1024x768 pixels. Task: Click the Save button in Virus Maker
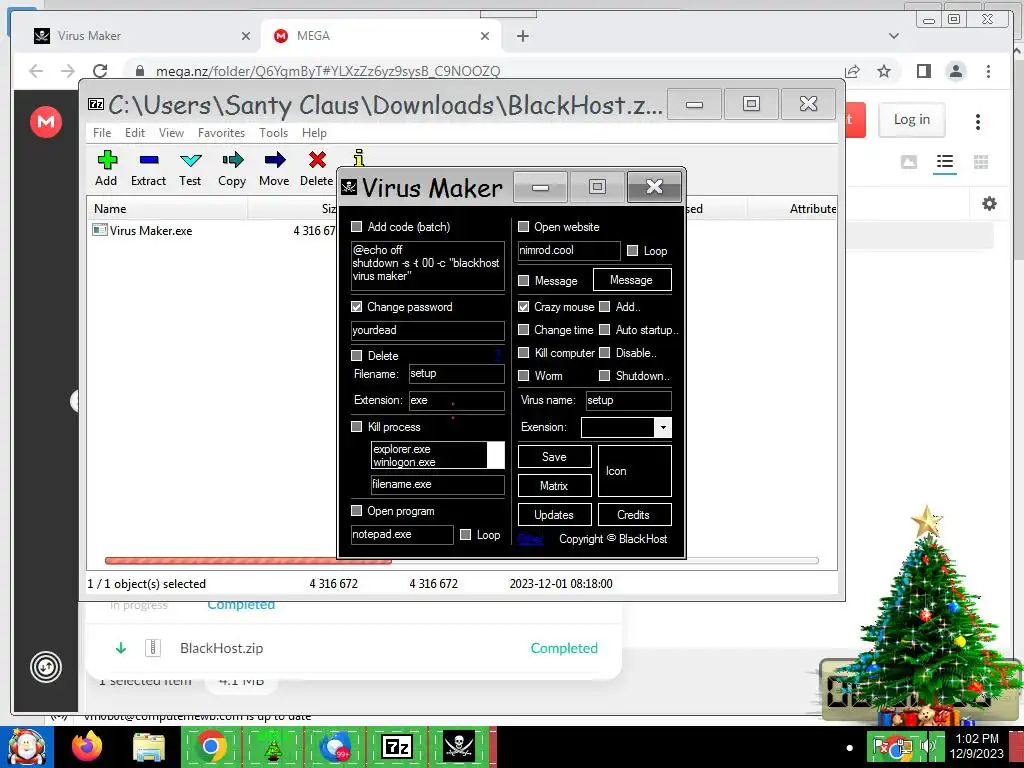click(x=554, y=457)
